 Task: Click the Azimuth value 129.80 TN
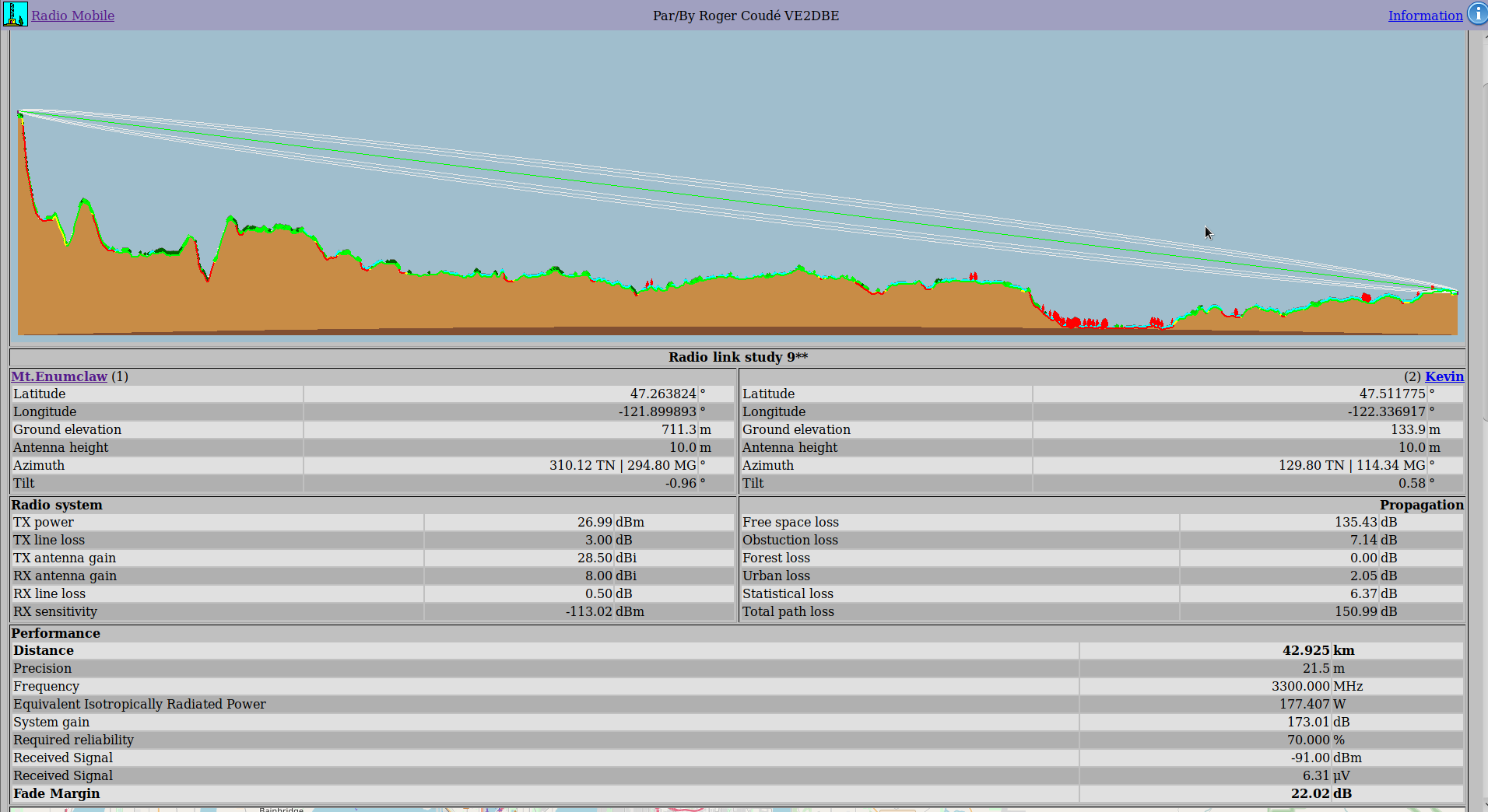tap(1311, 465)
